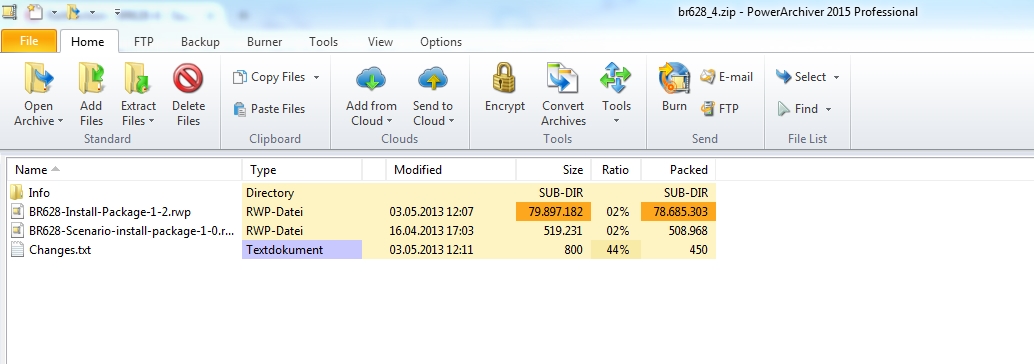The width and height of the screenshot is (1034, 364).
Task: Open the ribbon Tools button dropdown arrow
Action: pos(616,121)
